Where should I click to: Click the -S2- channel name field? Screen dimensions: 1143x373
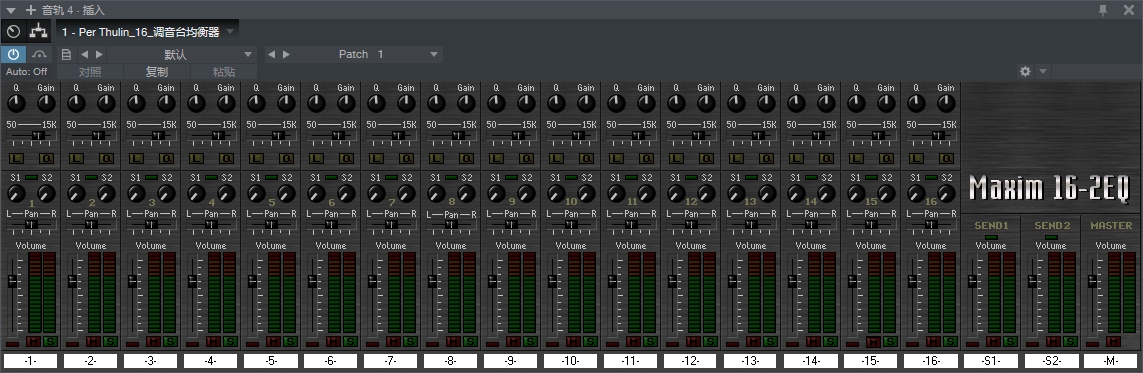(1051, 361)
